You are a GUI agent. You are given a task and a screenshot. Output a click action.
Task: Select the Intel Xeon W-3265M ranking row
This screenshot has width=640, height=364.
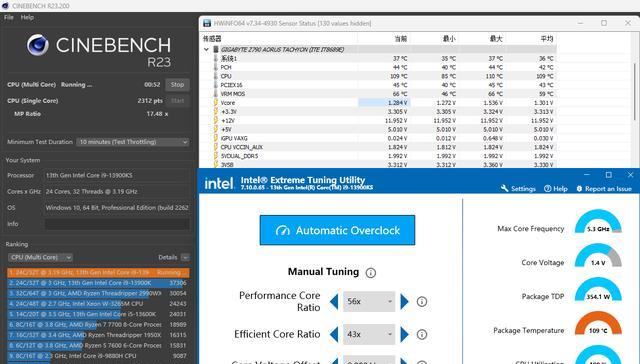tap(98, 304)
